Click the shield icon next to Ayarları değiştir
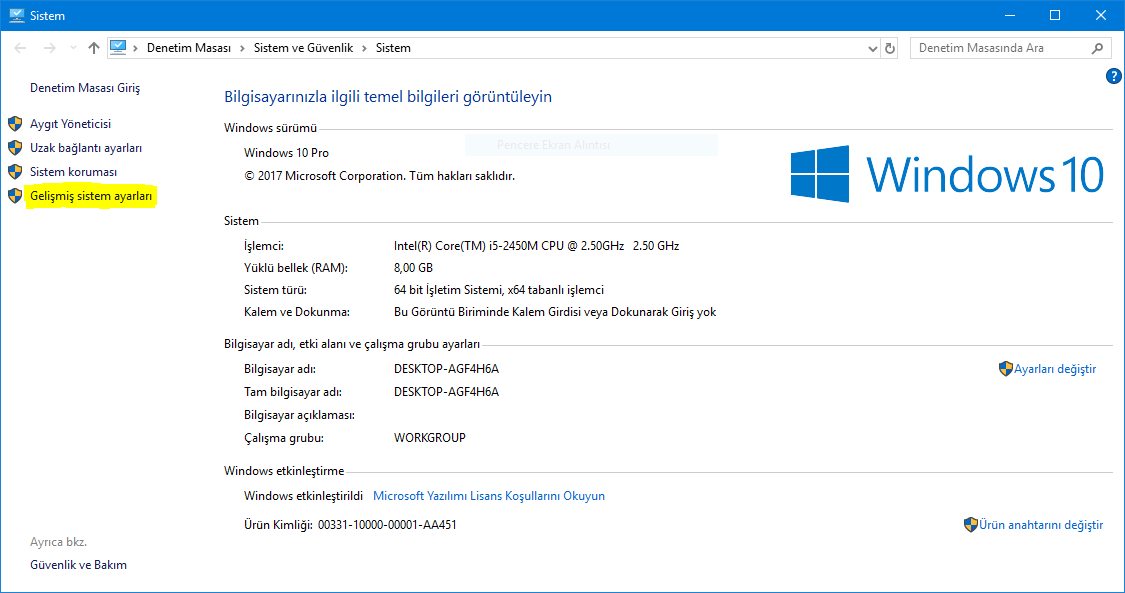The image size is (1125, 593). click(1005, 369)
